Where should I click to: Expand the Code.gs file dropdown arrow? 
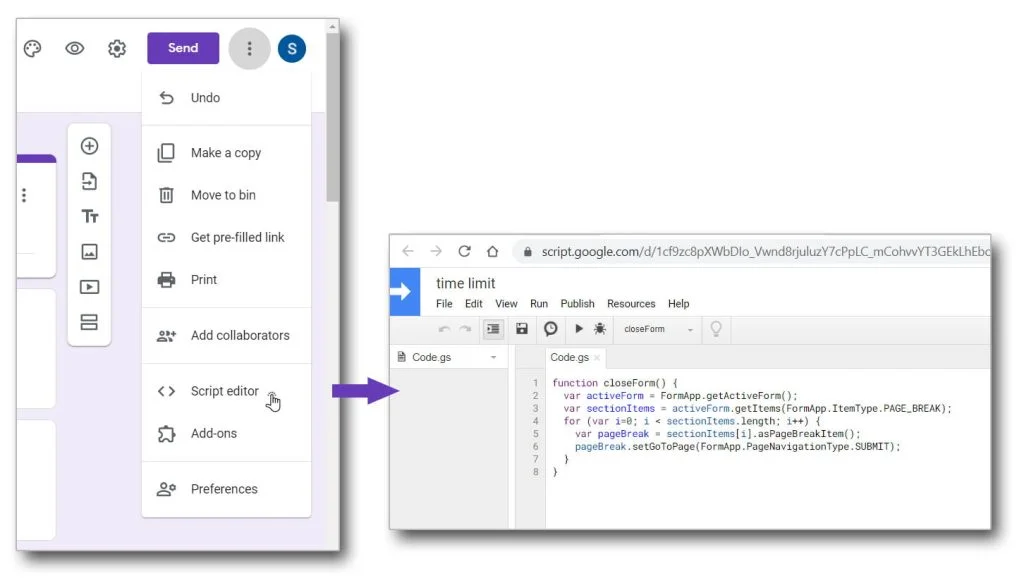494,358
